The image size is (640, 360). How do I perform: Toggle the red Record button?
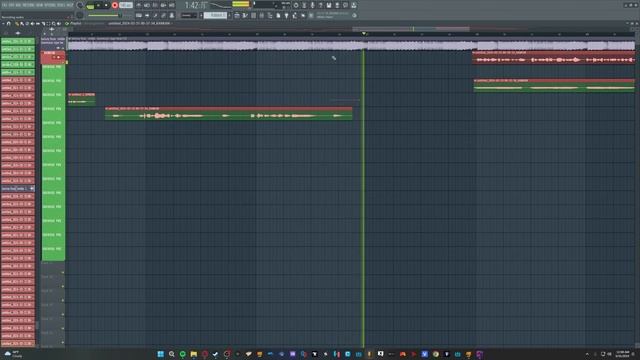[x=115, y=5]
